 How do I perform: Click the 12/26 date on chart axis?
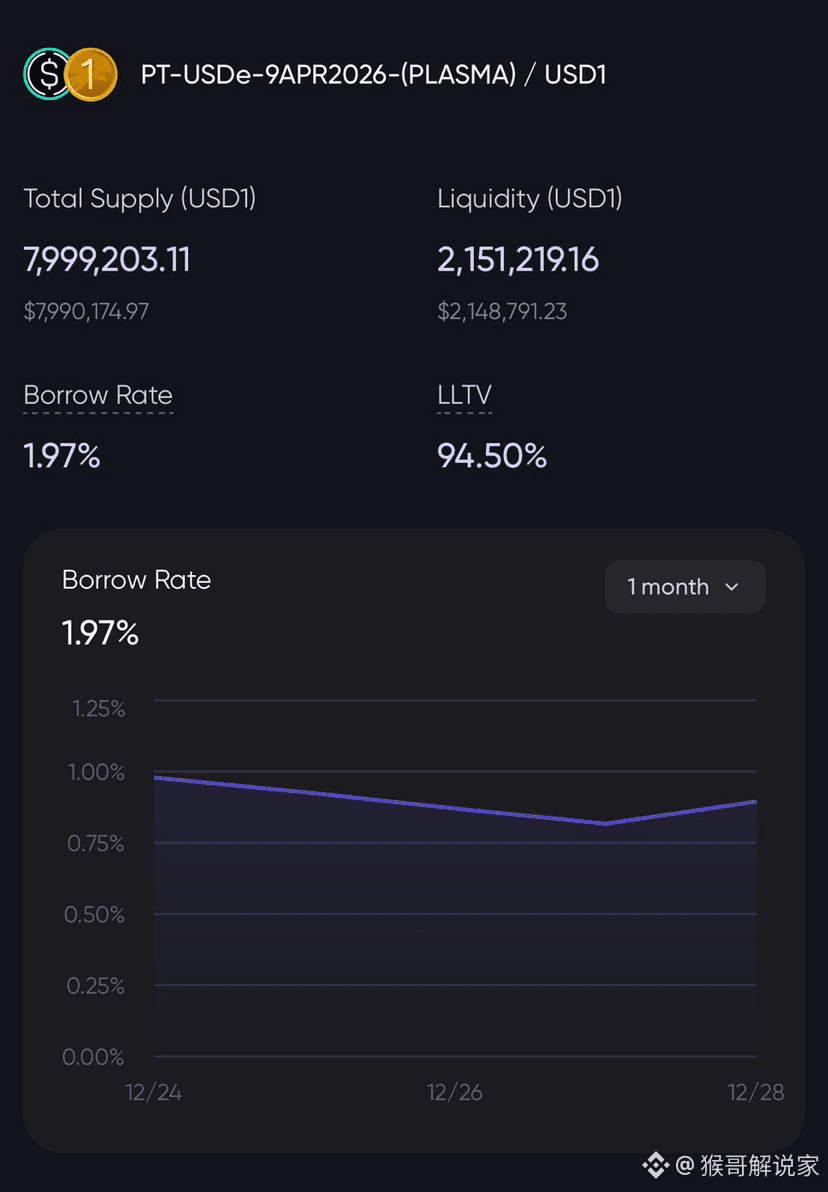(x=455, y=1092)
